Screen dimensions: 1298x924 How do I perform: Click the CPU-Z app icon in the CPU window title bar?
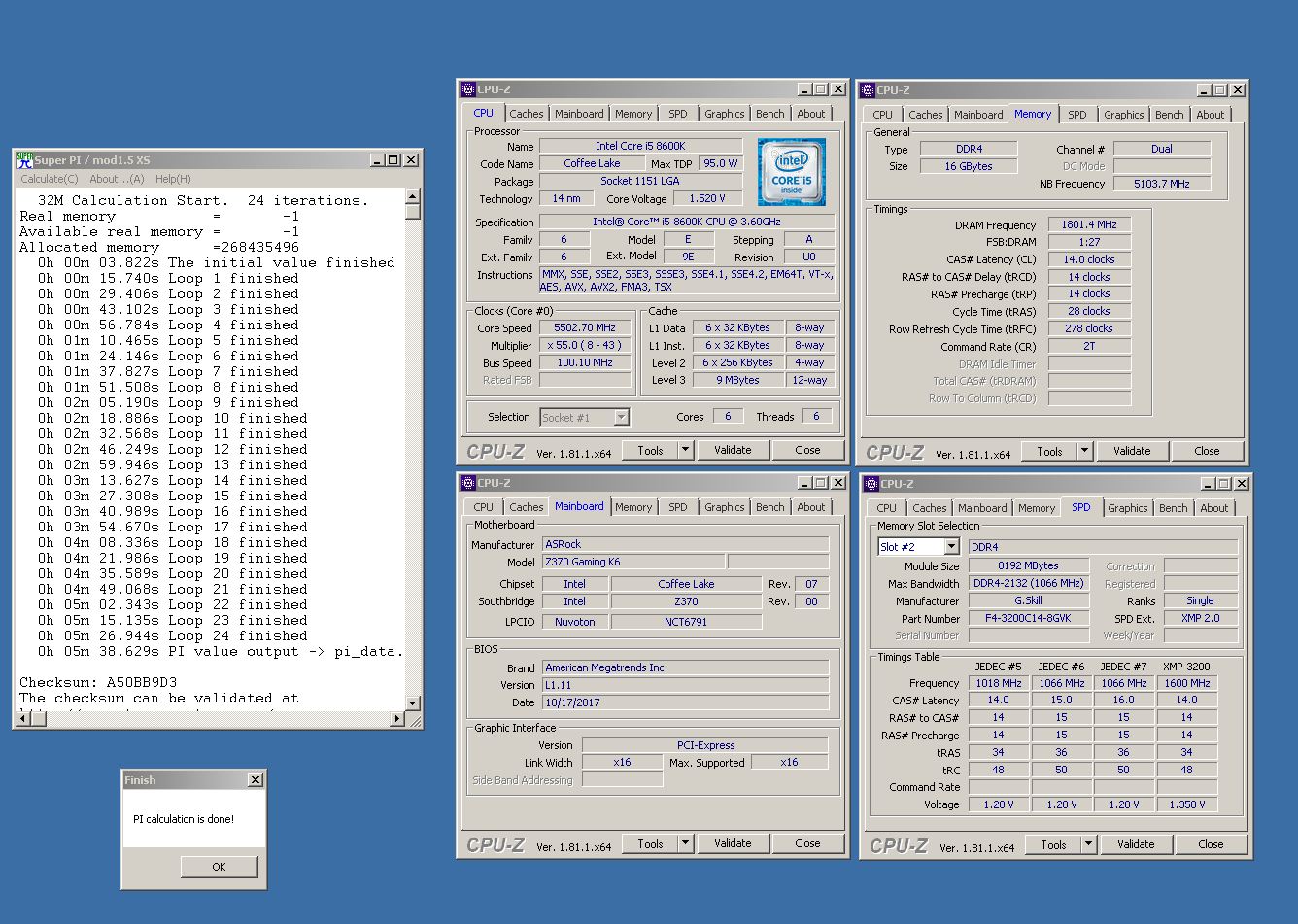(x=468, y=89)
